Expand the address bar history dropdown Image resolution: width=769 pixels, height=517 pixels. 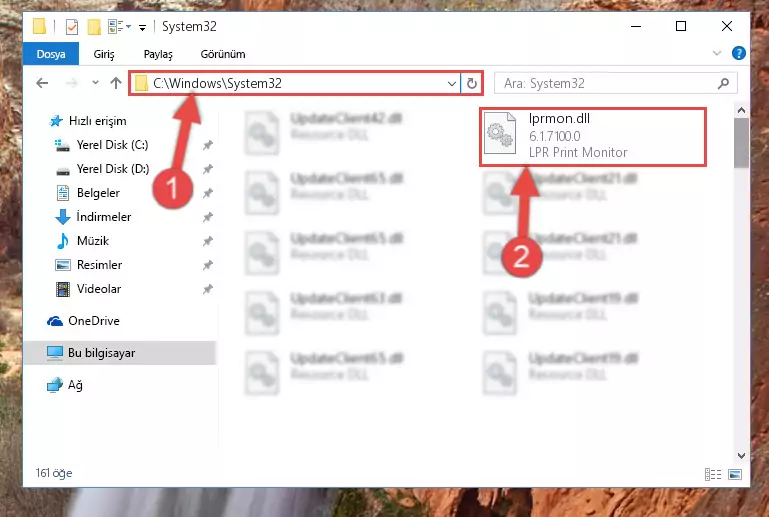[452, 83]
